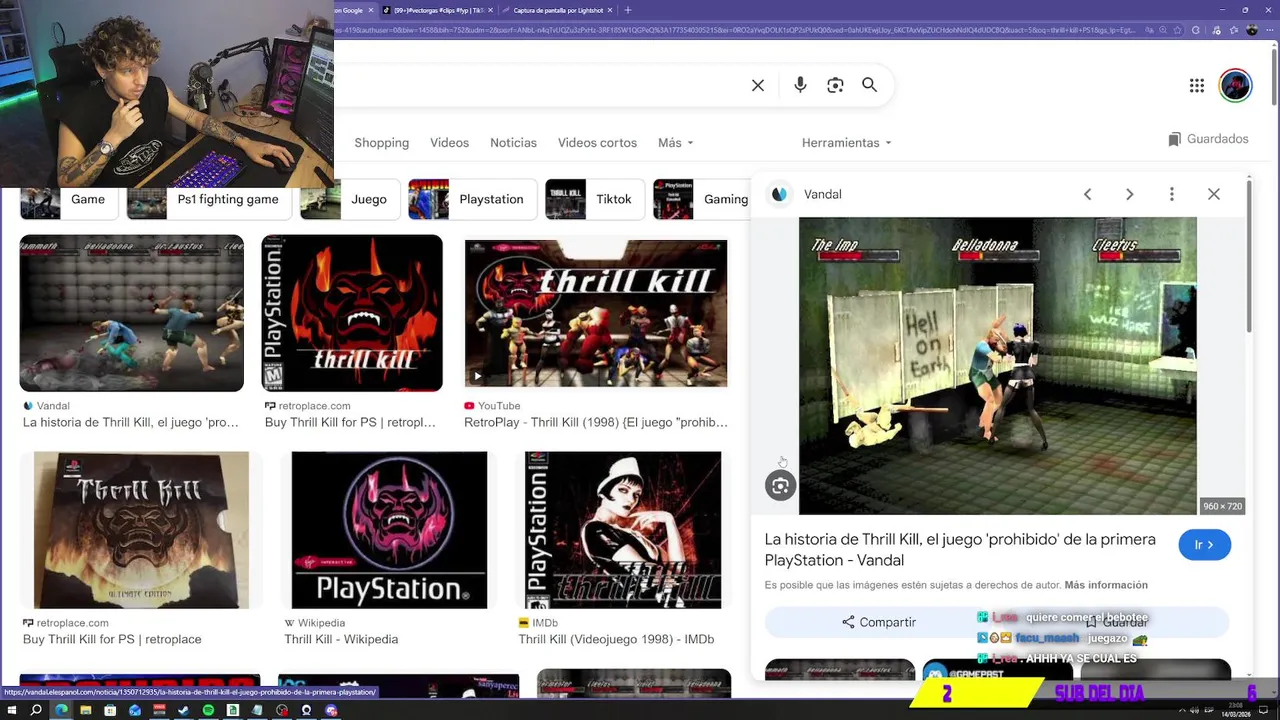Open the Vandal source name in preview
This screenshot has height=720, width=1280.
point(823,194)
